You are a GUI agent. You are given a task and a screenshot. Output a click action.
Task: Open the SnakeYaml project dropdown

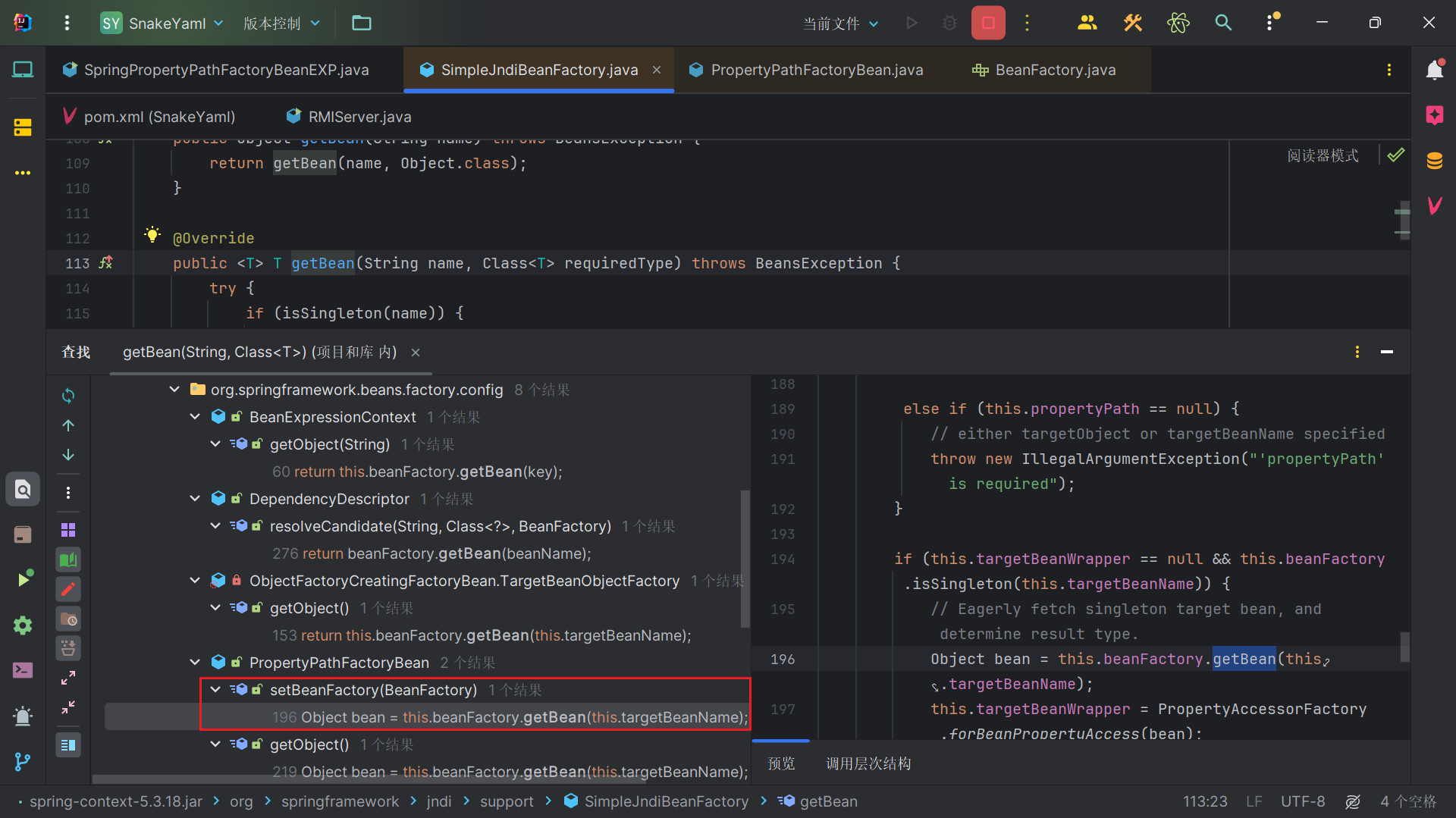(162, 23)
